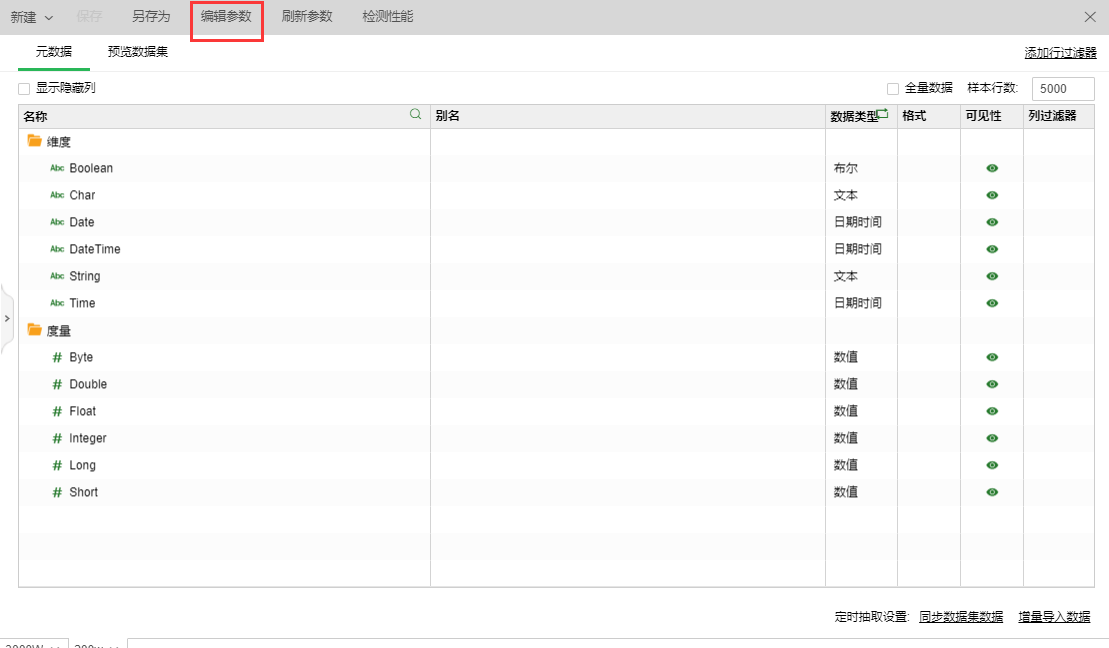Image resolution: width=1109 pixels, height=648 pixels.
Task: Toggle visibility eye for Char field
Action: (992, 195)
